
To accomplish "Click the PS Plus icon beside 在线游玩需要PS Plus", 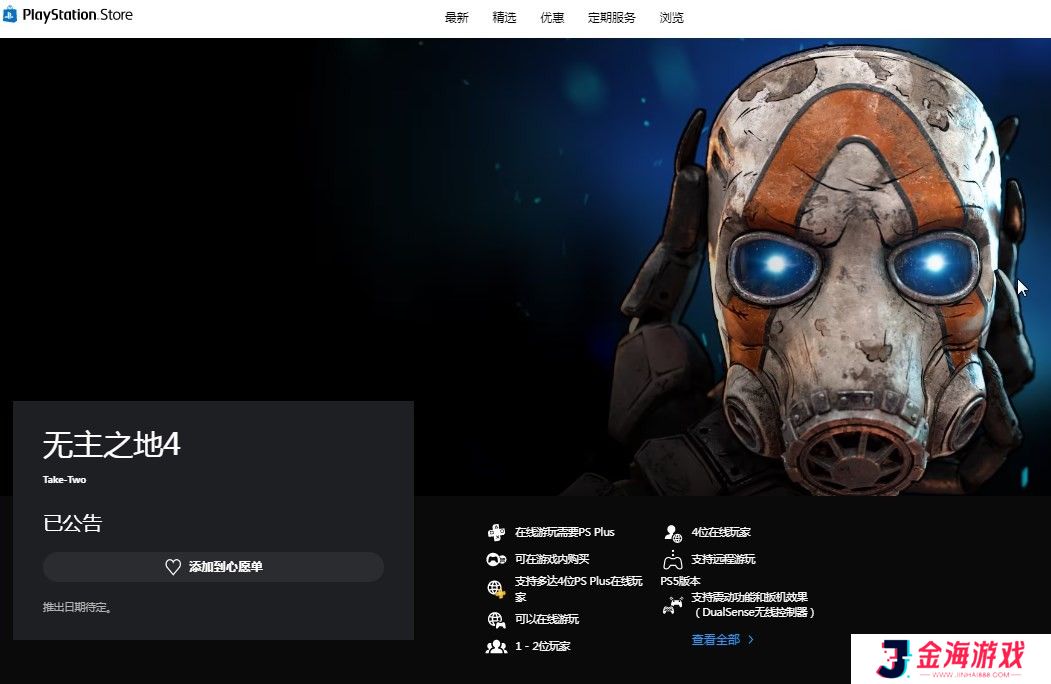I will tap(496, 532).
